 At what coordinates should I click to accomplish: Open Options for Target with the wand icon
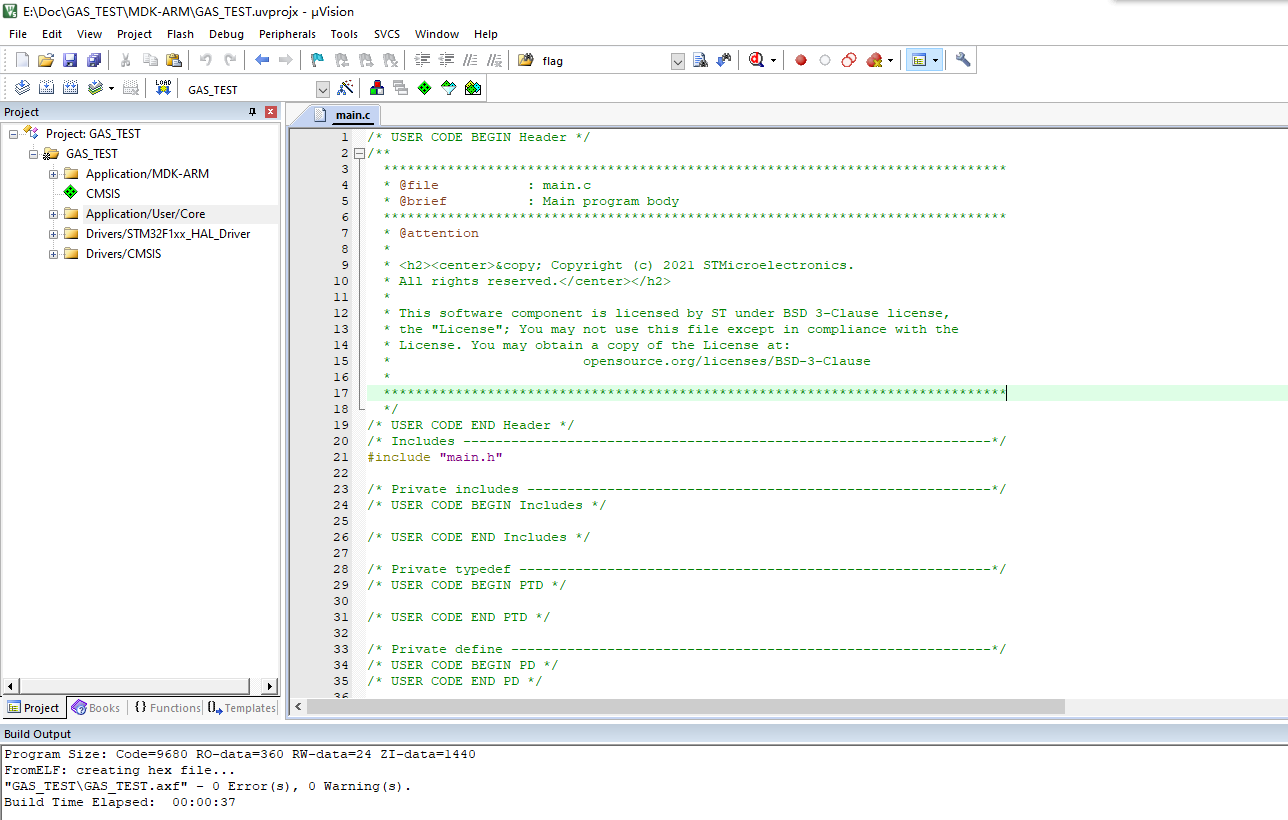coord(343,87)
